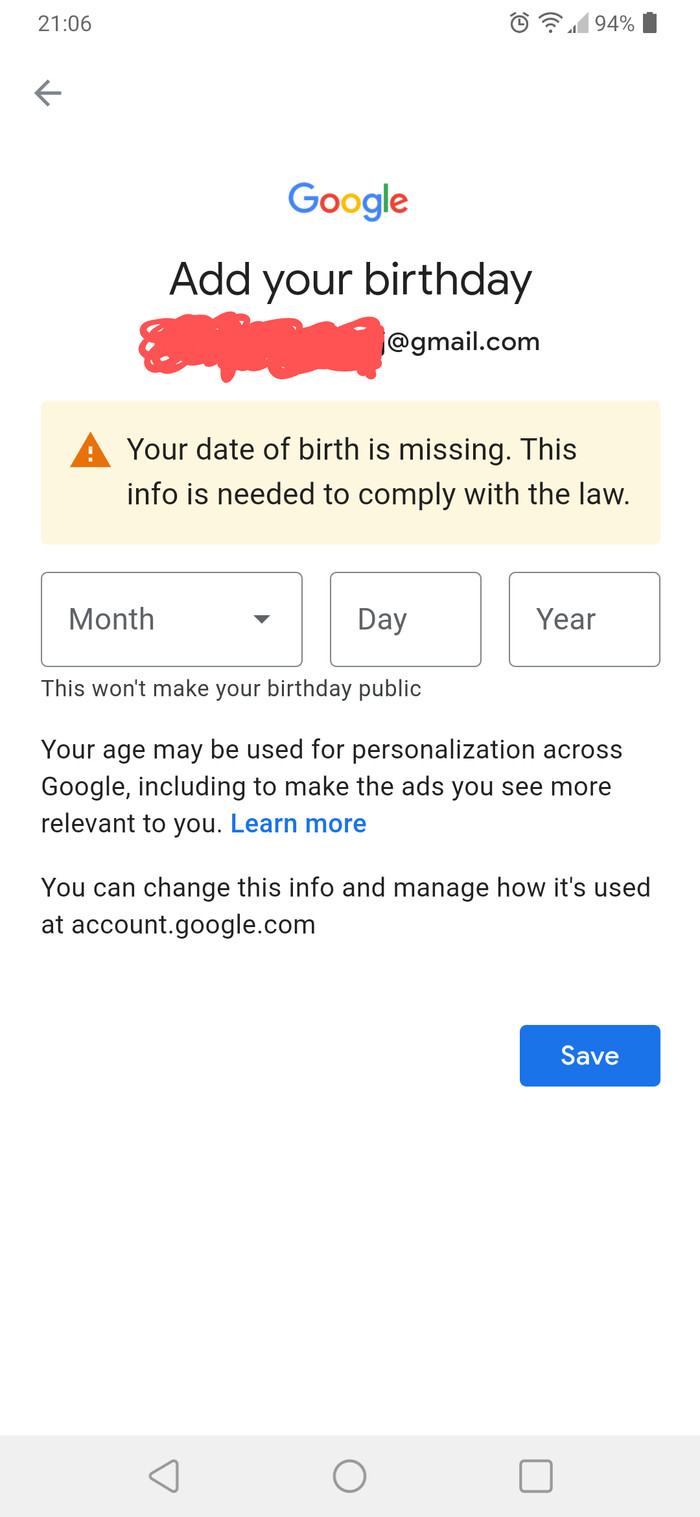Save the birthday information
This screenshot has height=1517, width=700.
click(589, 1055)
